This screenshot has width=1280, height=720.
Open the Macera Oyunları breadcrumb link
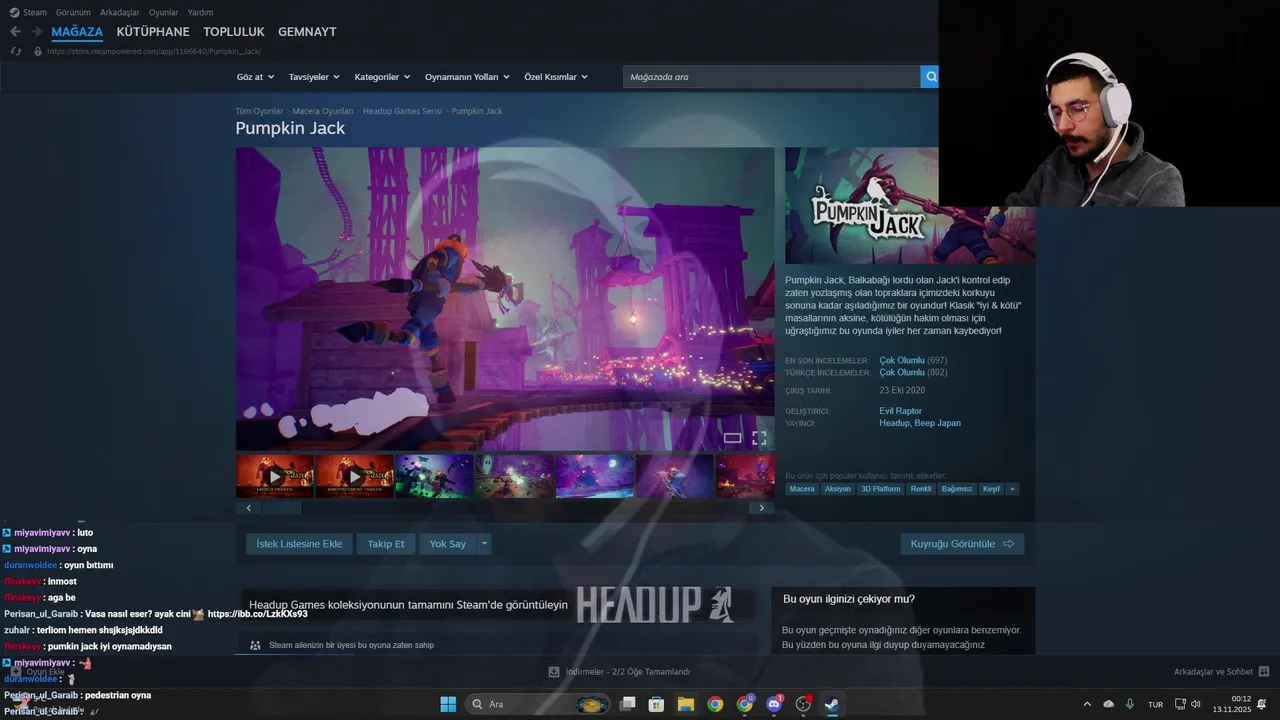click(323, 111)
